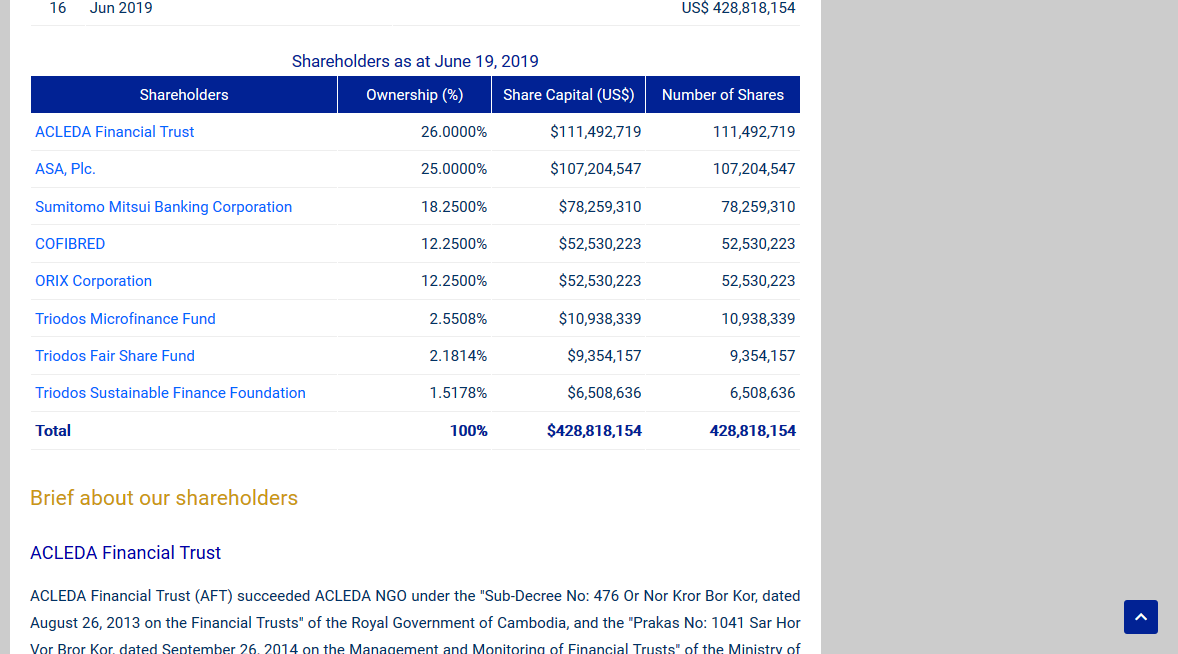The height and width of the screenshot is (654, 1178).
Task: Click the ACLEDA Financial Trust section heading
Action: click(x=125, y=553)
